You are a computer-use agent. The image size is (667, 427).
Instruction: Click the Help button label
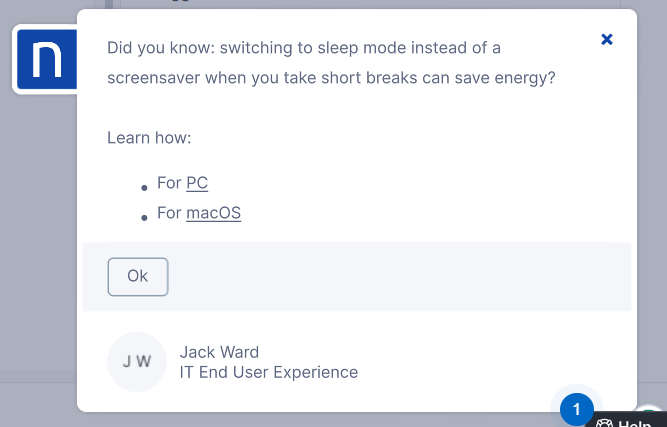tap(634, 423)
